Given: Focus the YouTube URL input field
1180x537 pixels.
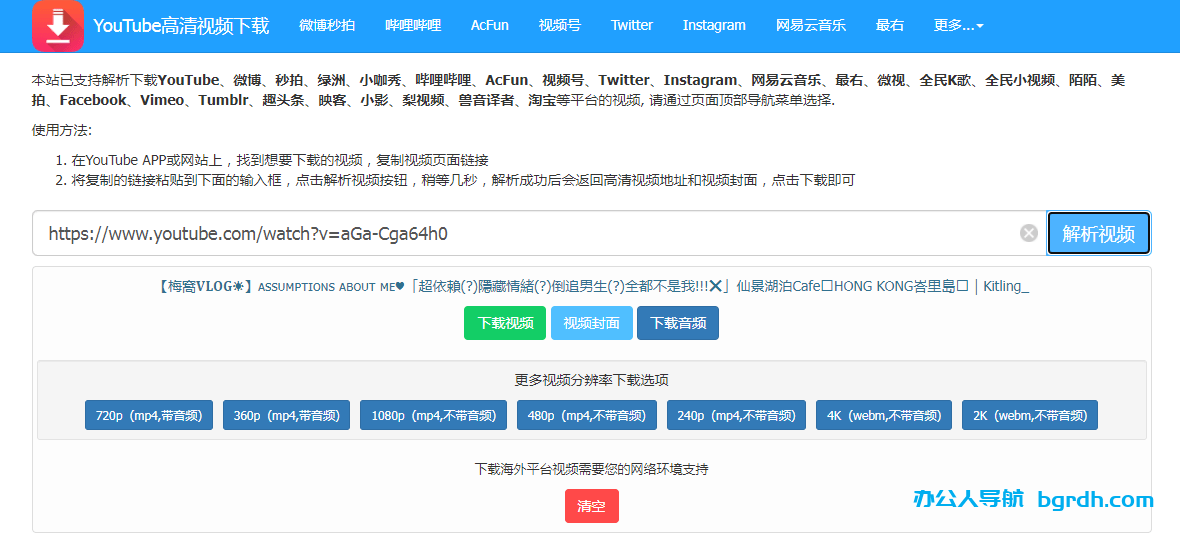Looking at the screenshot, I should pyautogui.click(x=539, y=233).
